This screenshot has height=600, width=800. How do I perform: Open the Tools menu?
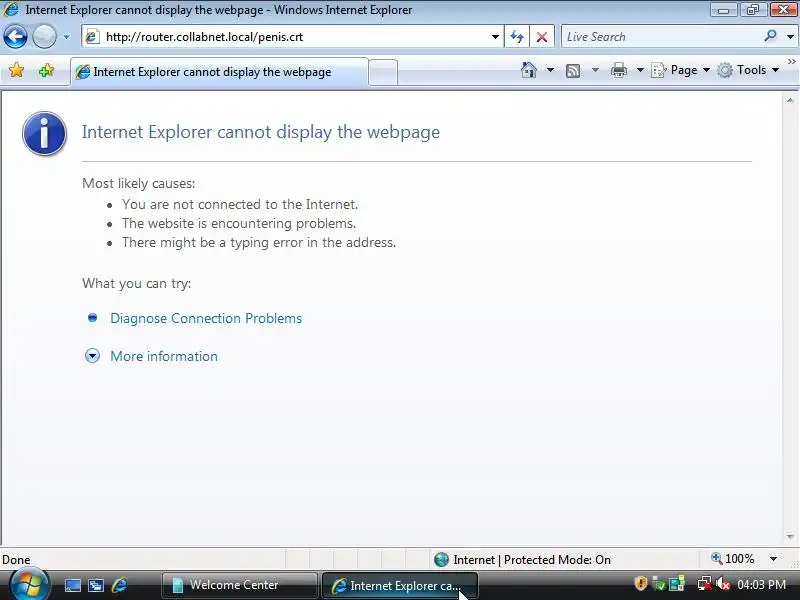coord(748,70)
